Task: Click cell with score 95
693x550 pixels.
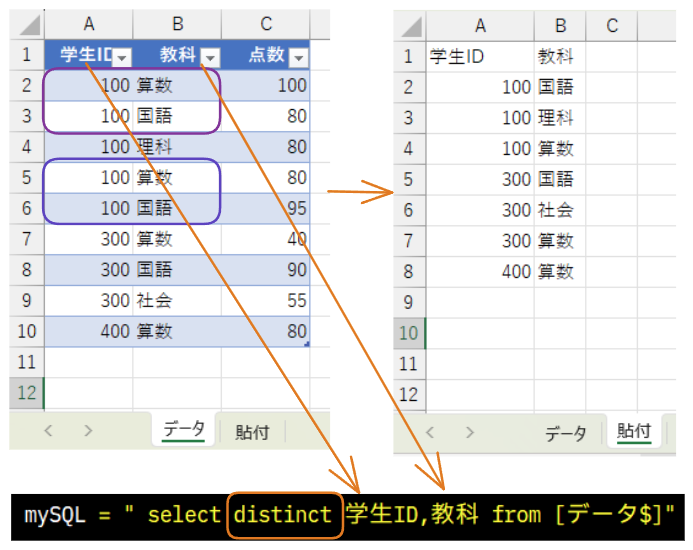Action: tap(265, 208)
